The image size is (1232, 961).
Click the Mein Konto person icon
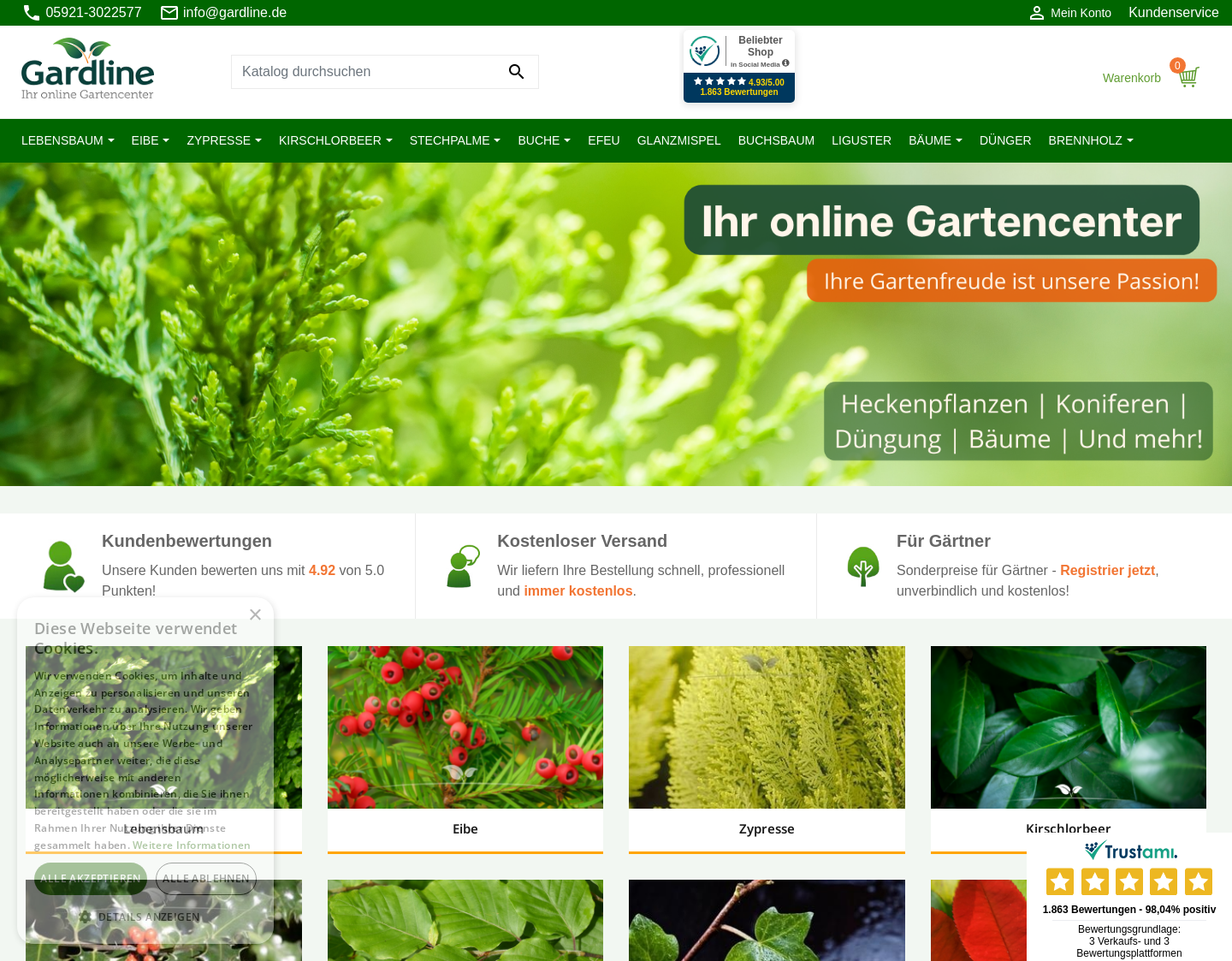pos(1037,13)
